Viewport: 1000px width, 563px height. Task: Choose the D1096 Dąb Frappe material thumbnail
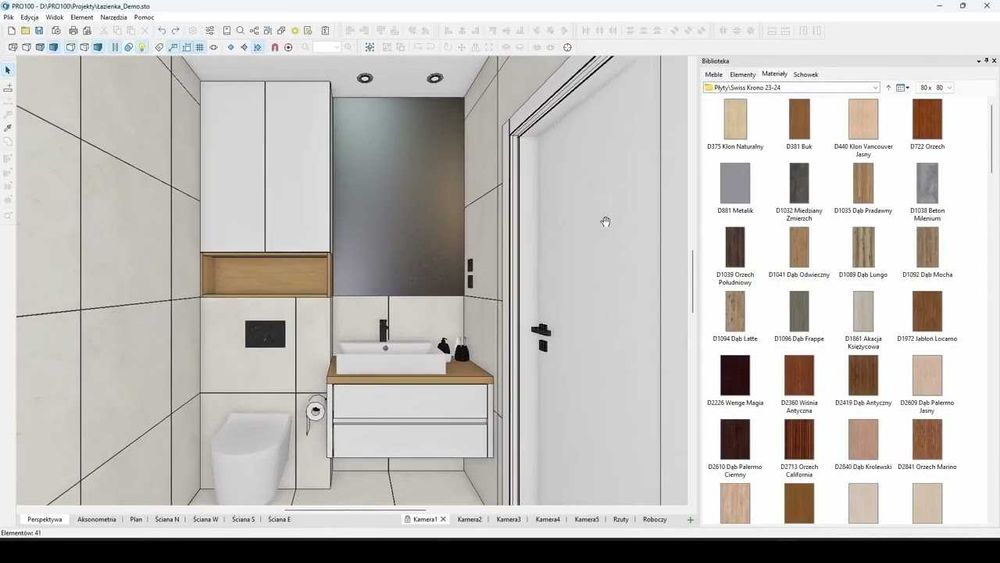coord(798,311)
